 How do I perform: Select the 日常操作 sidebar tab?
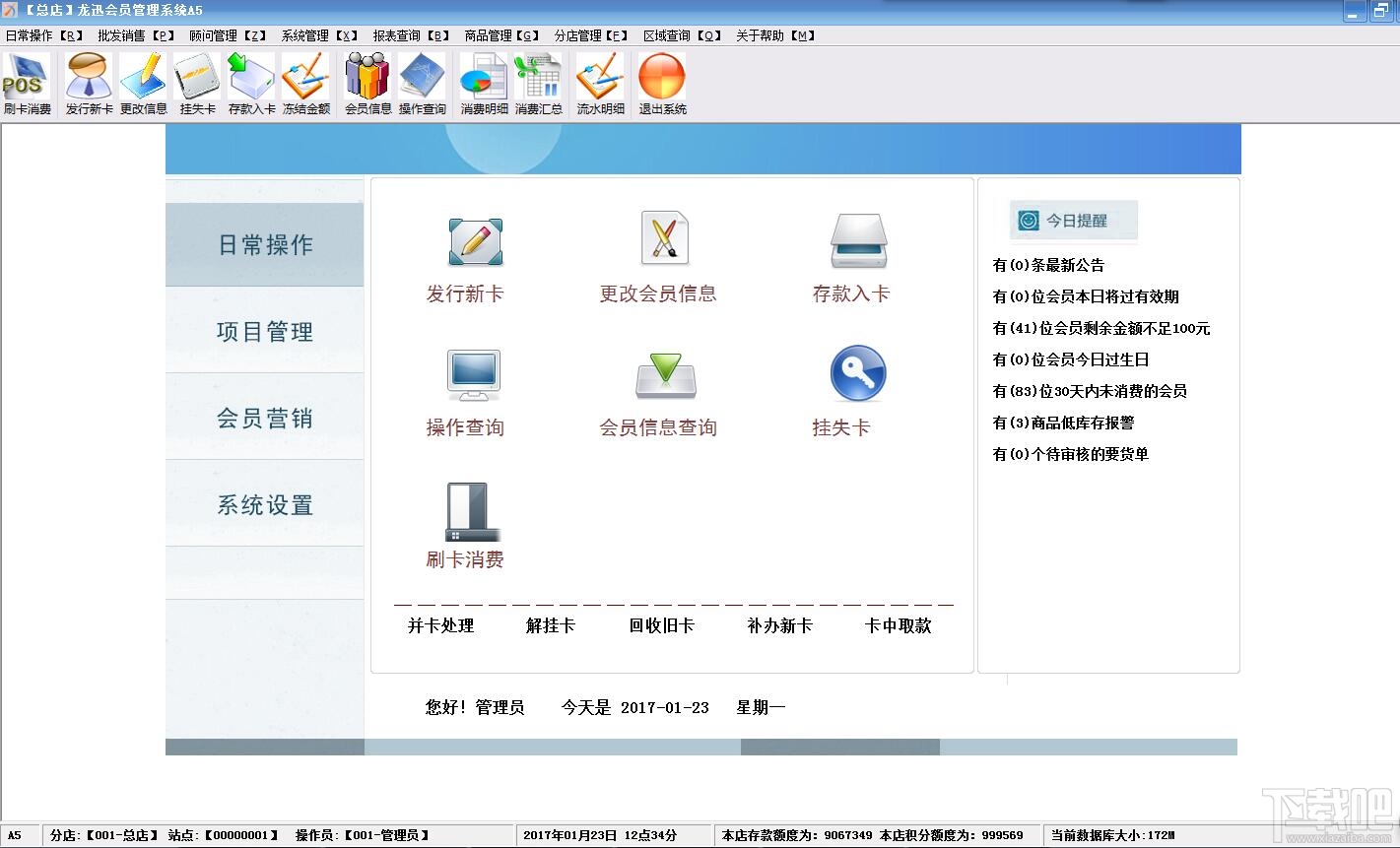(x=265, y=244)
